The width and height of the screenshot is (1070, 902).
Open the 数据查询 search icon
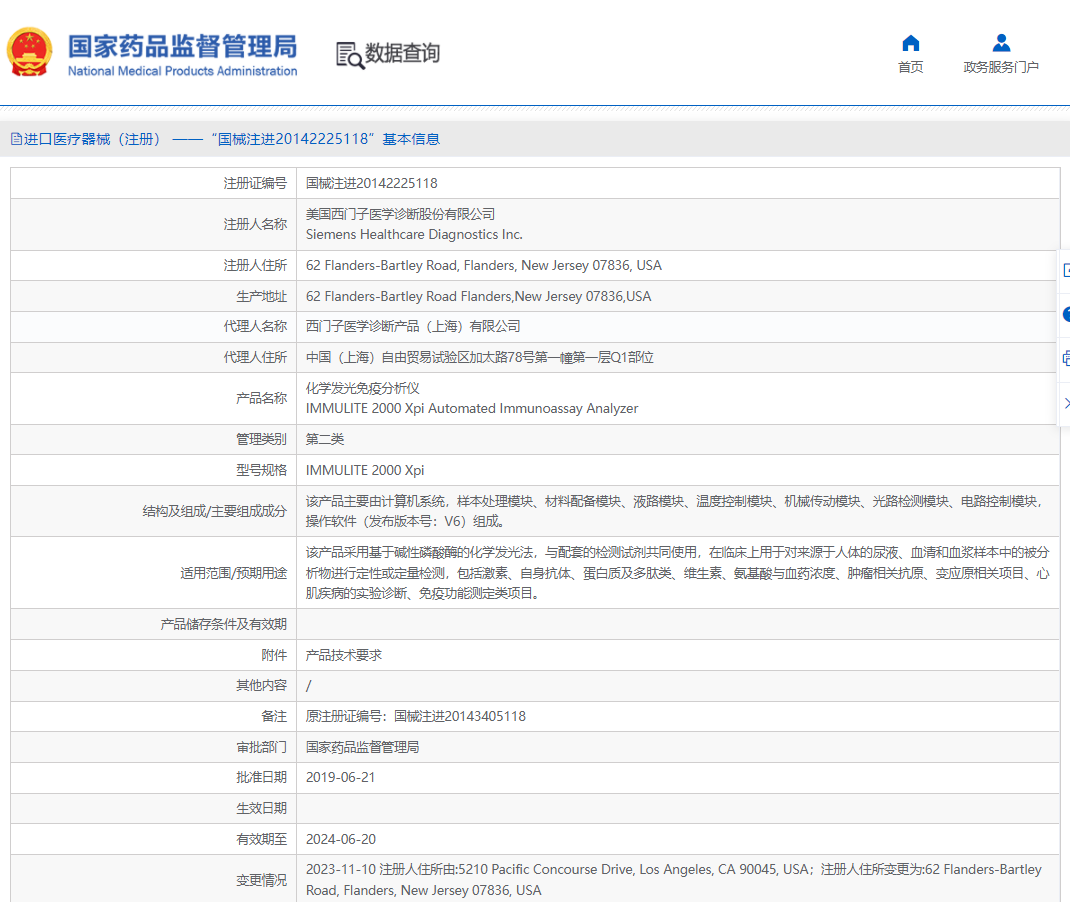350,55
